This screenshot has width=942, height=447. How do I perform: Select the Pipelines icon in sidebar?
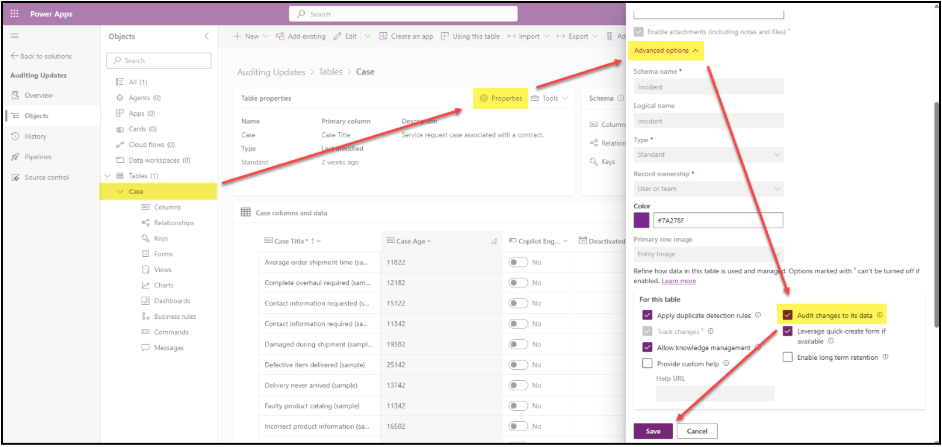click(14, 156)
